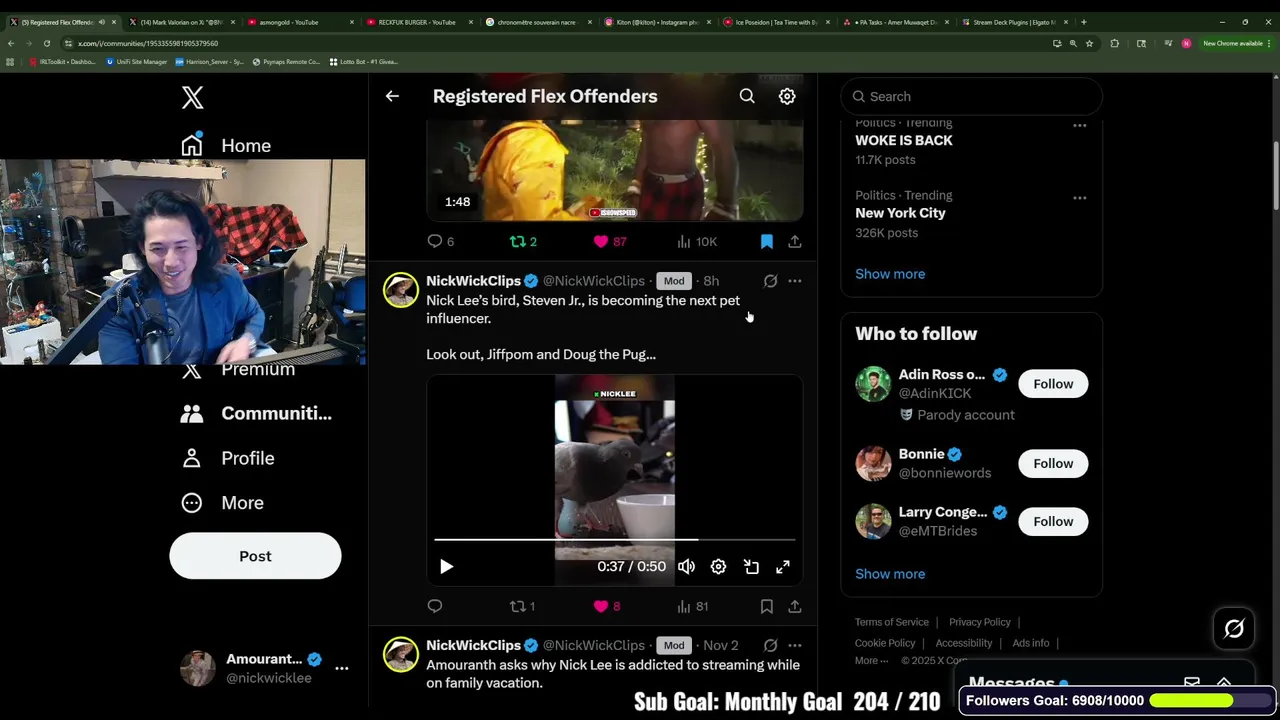
Task: View analytics for the 10K views post
Action: [x=697, y=241]
